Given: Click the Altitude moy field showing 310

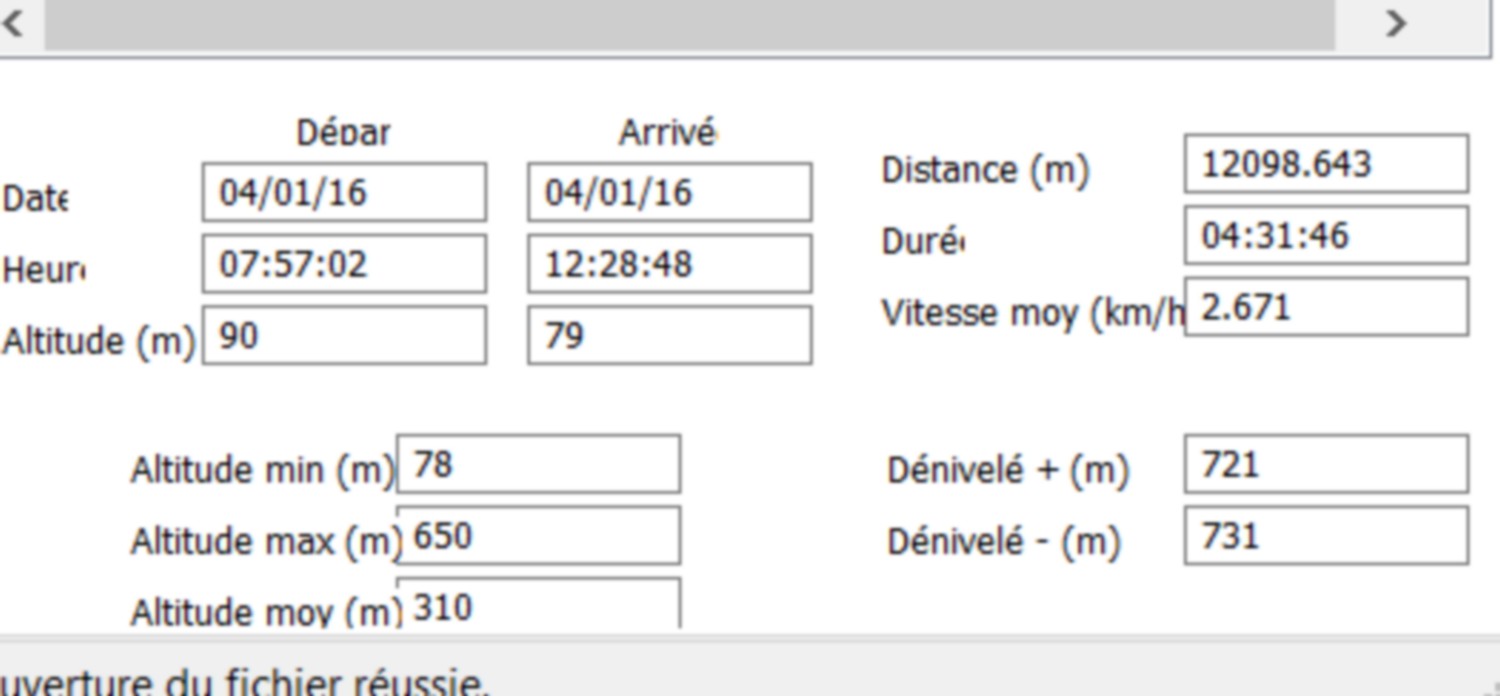Looking at the screenshot, I should pos(539,604).
